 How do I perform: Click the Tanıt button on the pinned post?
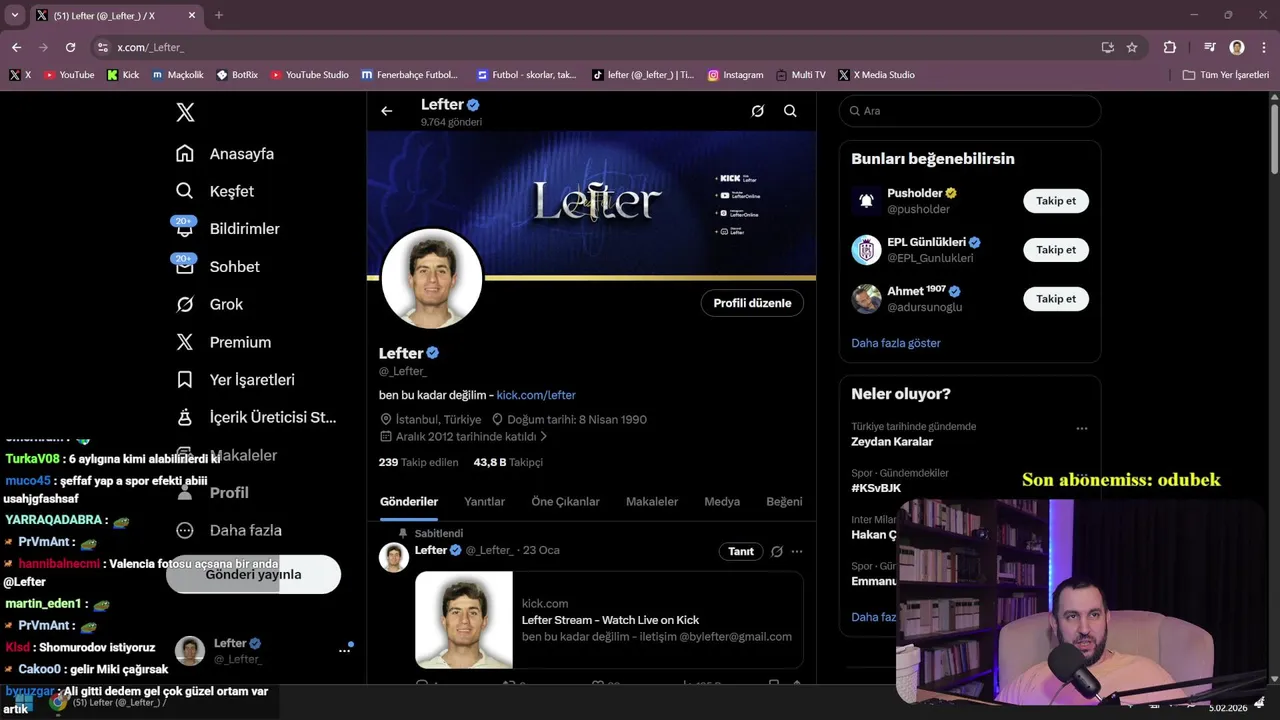pyautogui.click(x=741, y=552)
